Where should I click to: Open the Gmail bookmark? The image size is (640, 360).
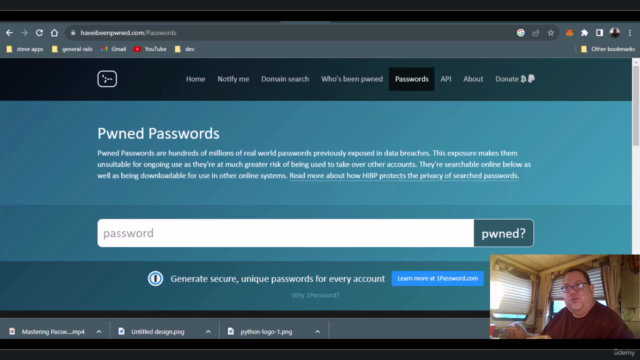pos(113,49)
